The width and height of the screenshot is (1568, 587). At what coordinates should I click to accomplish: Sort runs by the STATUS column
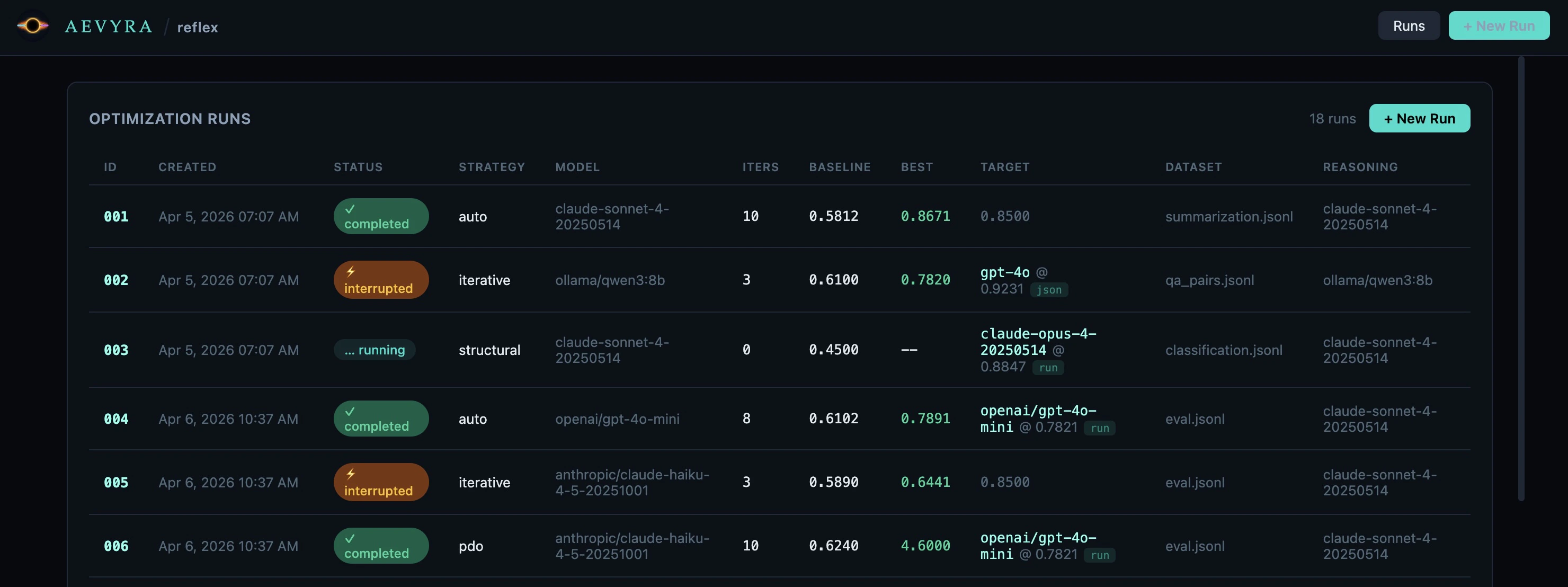(x=358, y=167)
